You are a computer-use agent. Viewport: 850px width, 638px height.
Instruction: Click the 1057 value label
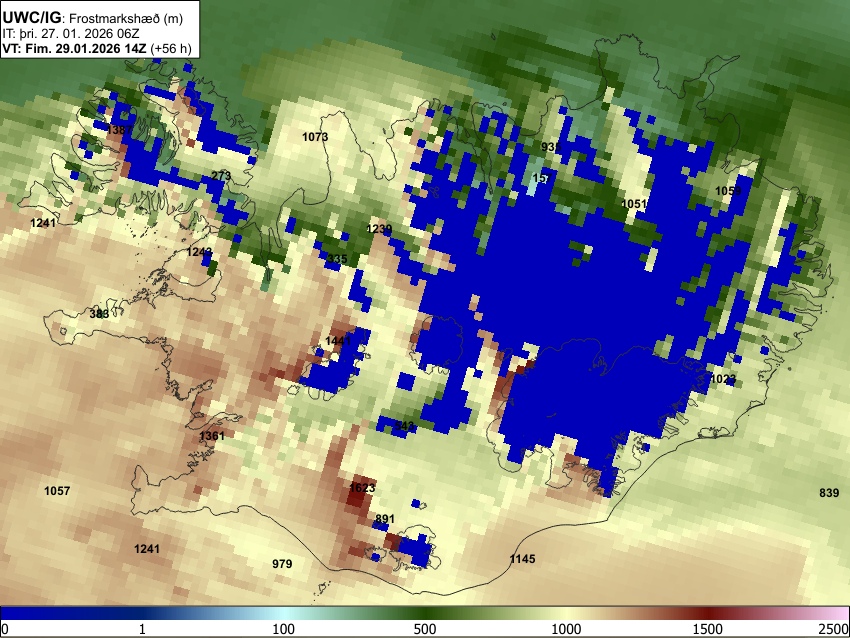click(x=57, y=491)
